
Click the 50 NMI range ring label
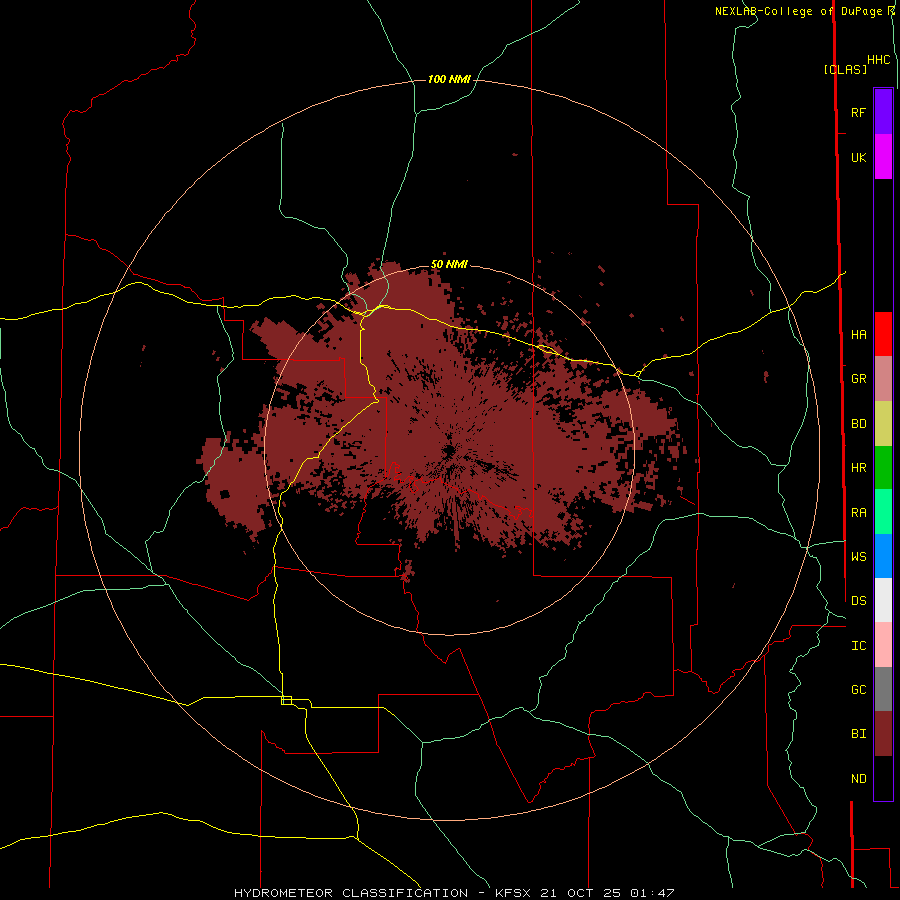click(x=449, y=264)
